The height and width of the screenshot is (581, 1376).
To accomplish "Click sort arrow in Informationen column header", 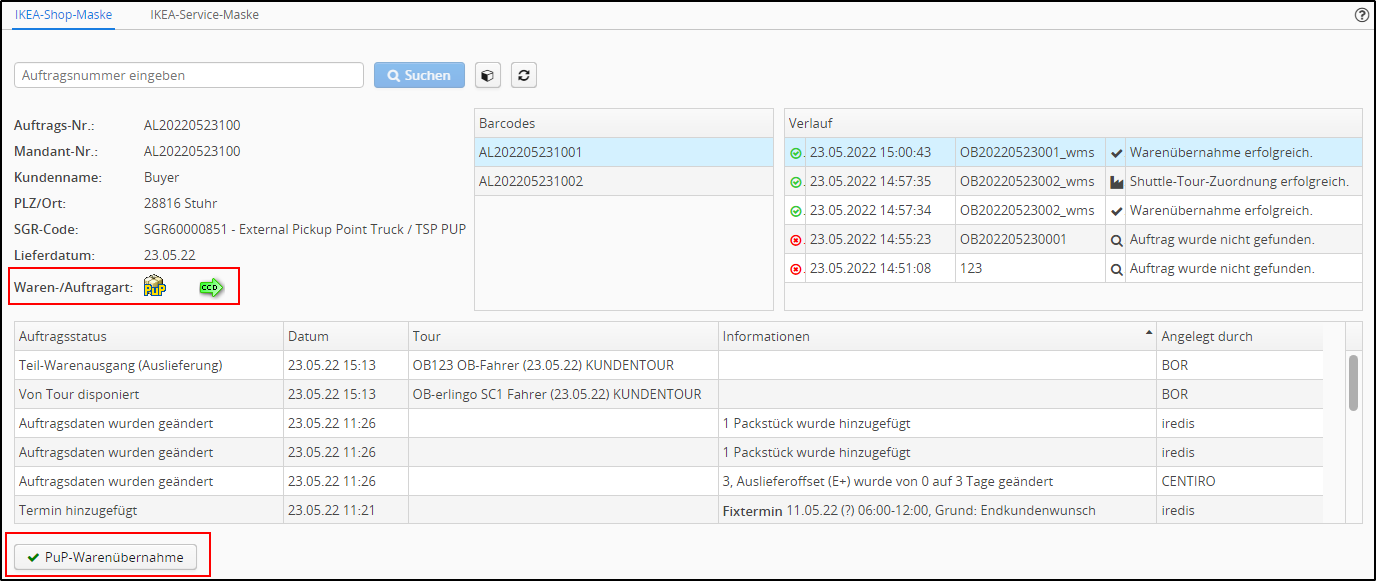I will coord(1148,333).
